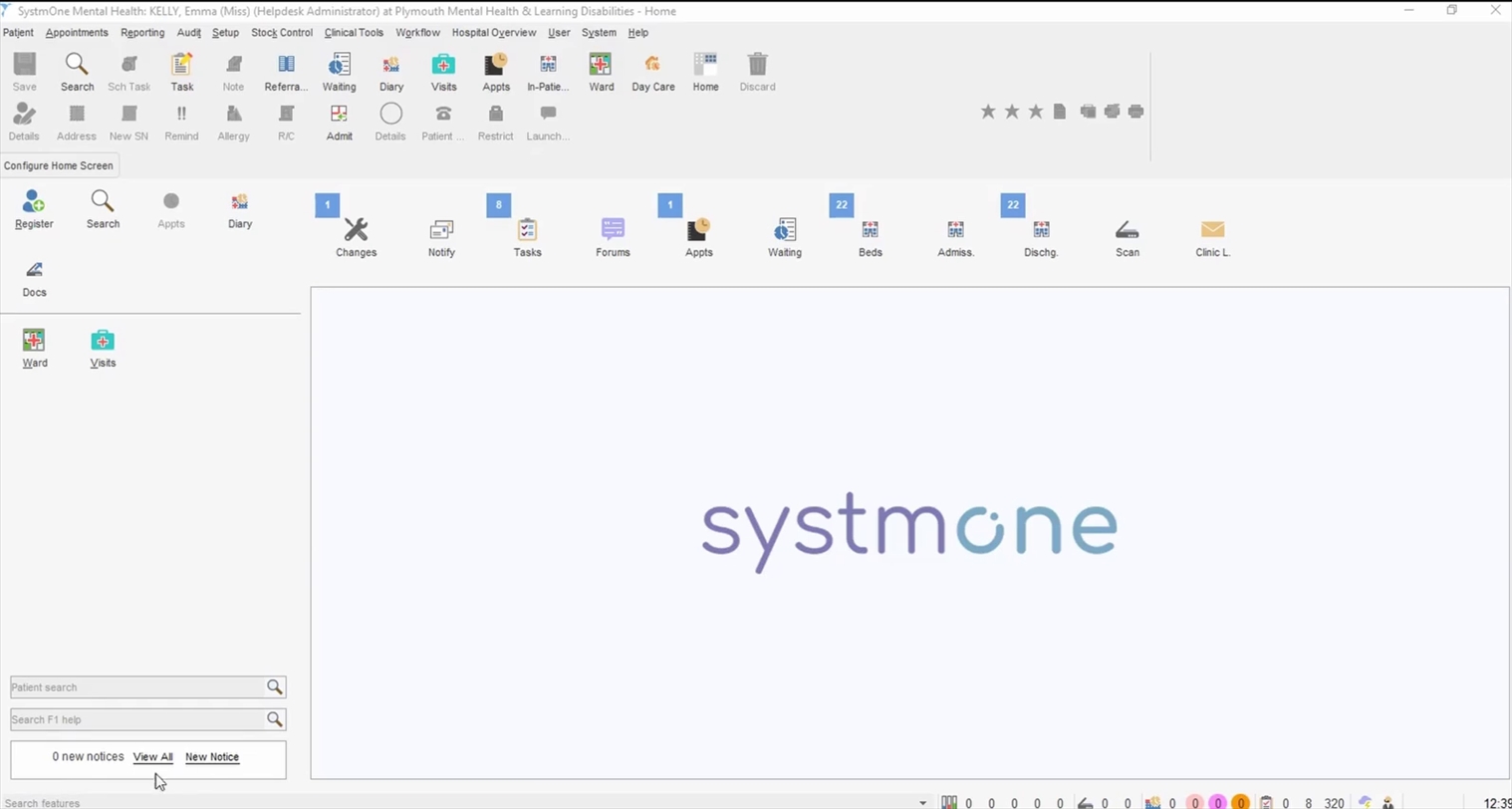Click the New Notice link
The height and width of the screenshot is (809, 1512).
pos(212,757)
